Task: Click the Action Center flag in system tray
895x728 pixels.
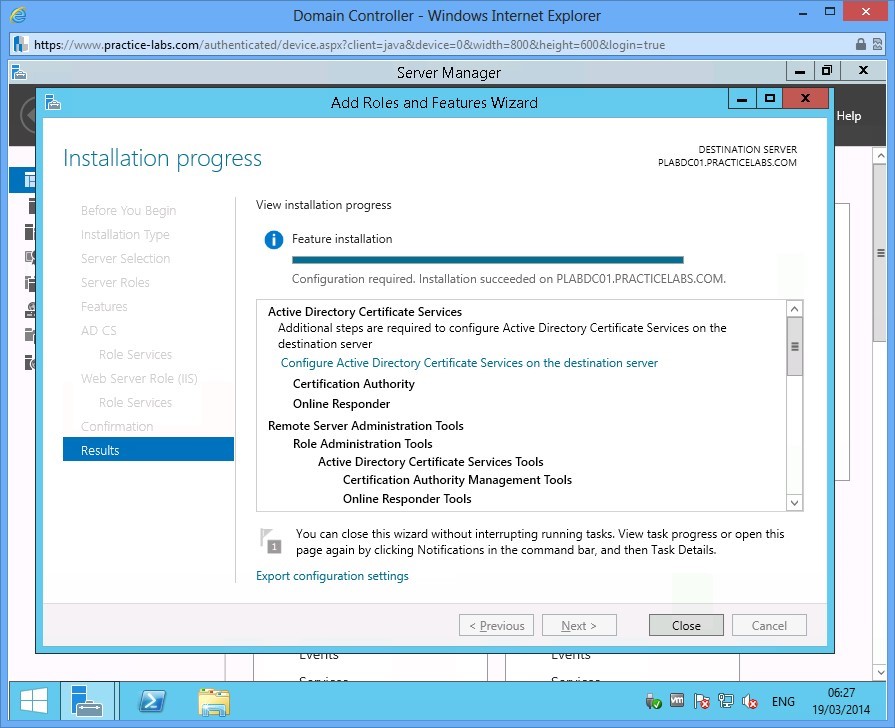Action: tap(701, 701)
